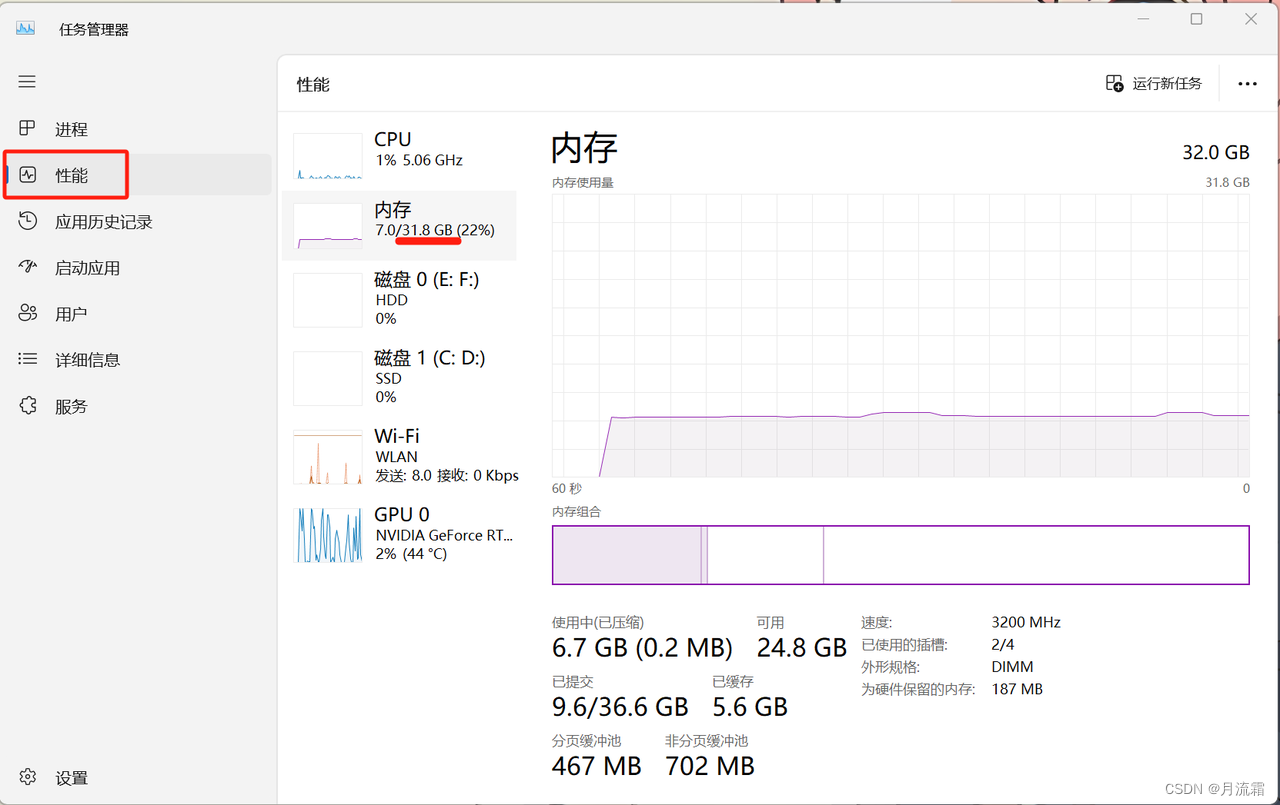
Task: Go to 启动应用 startup apps page
Action: click(138, 268)
